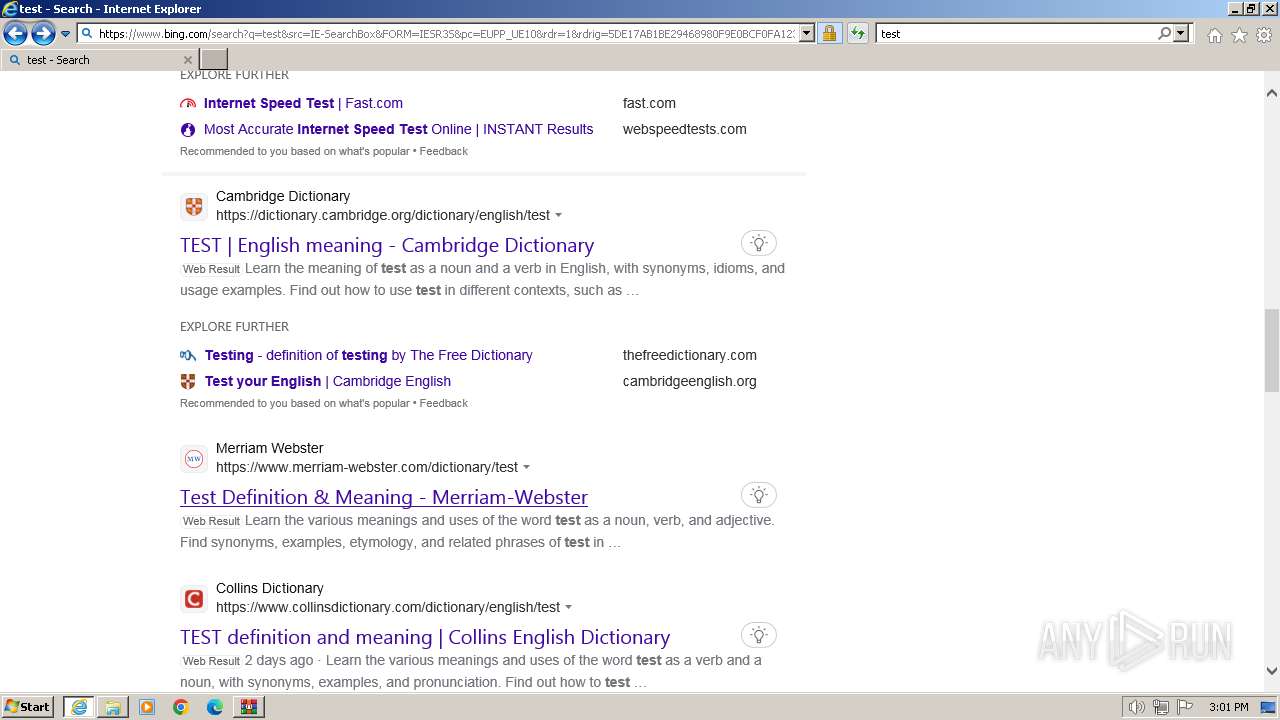The image size is (1280, 720).
Task: Open Testing definition by The Free Dictionary
Action: point(368,355)
